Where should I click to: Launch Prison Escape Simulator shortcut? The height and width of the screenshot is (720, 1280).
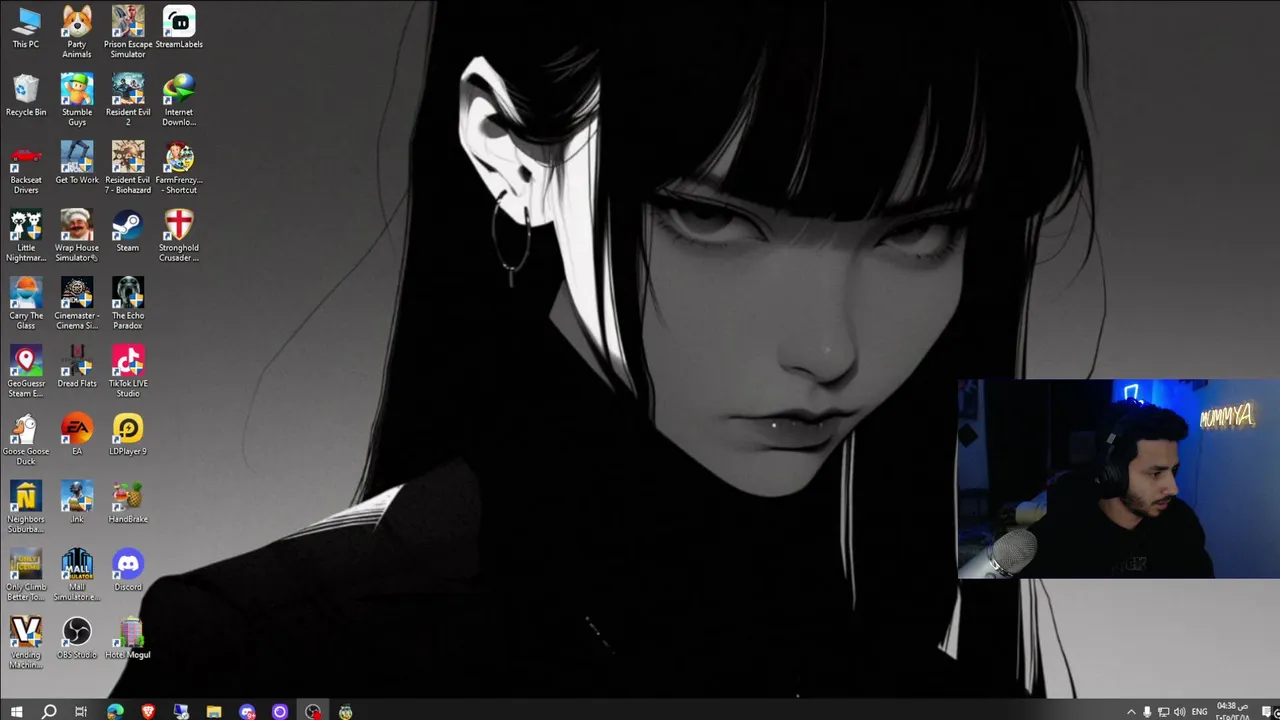128,31
